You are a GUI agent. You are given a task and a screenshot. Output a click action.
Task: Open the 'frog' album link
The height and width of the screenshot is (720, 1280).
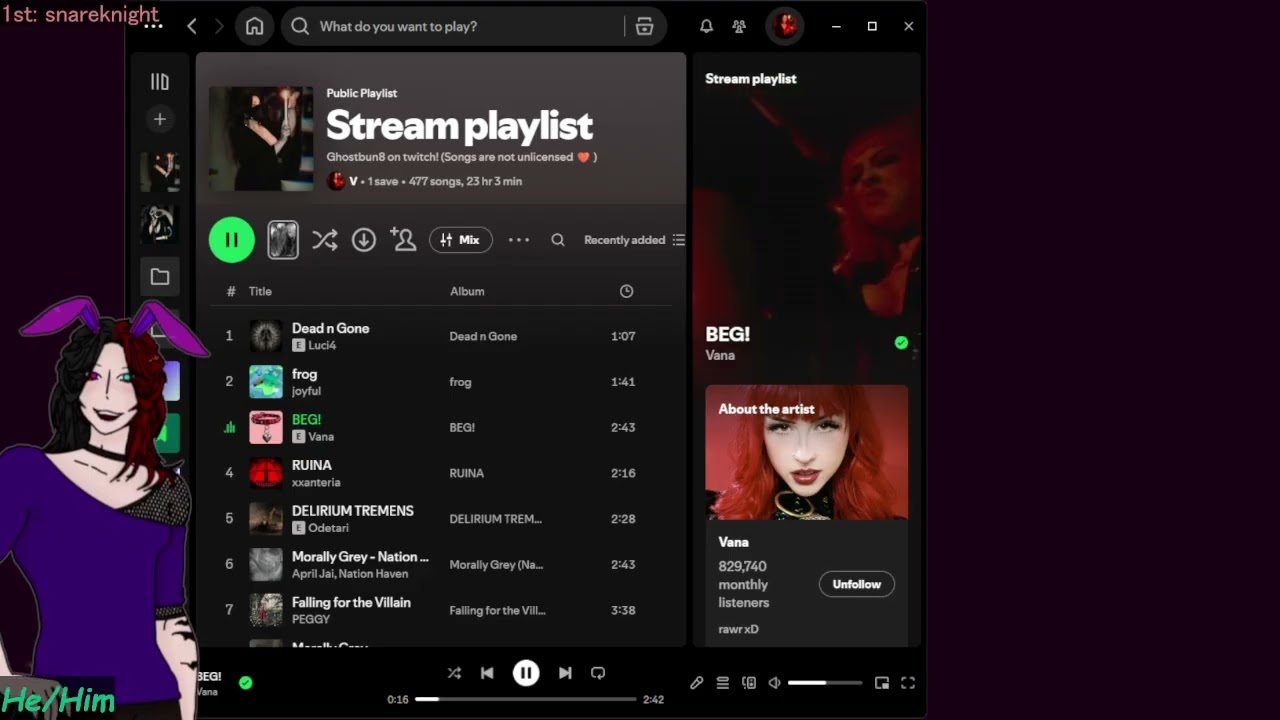[460, 382]
